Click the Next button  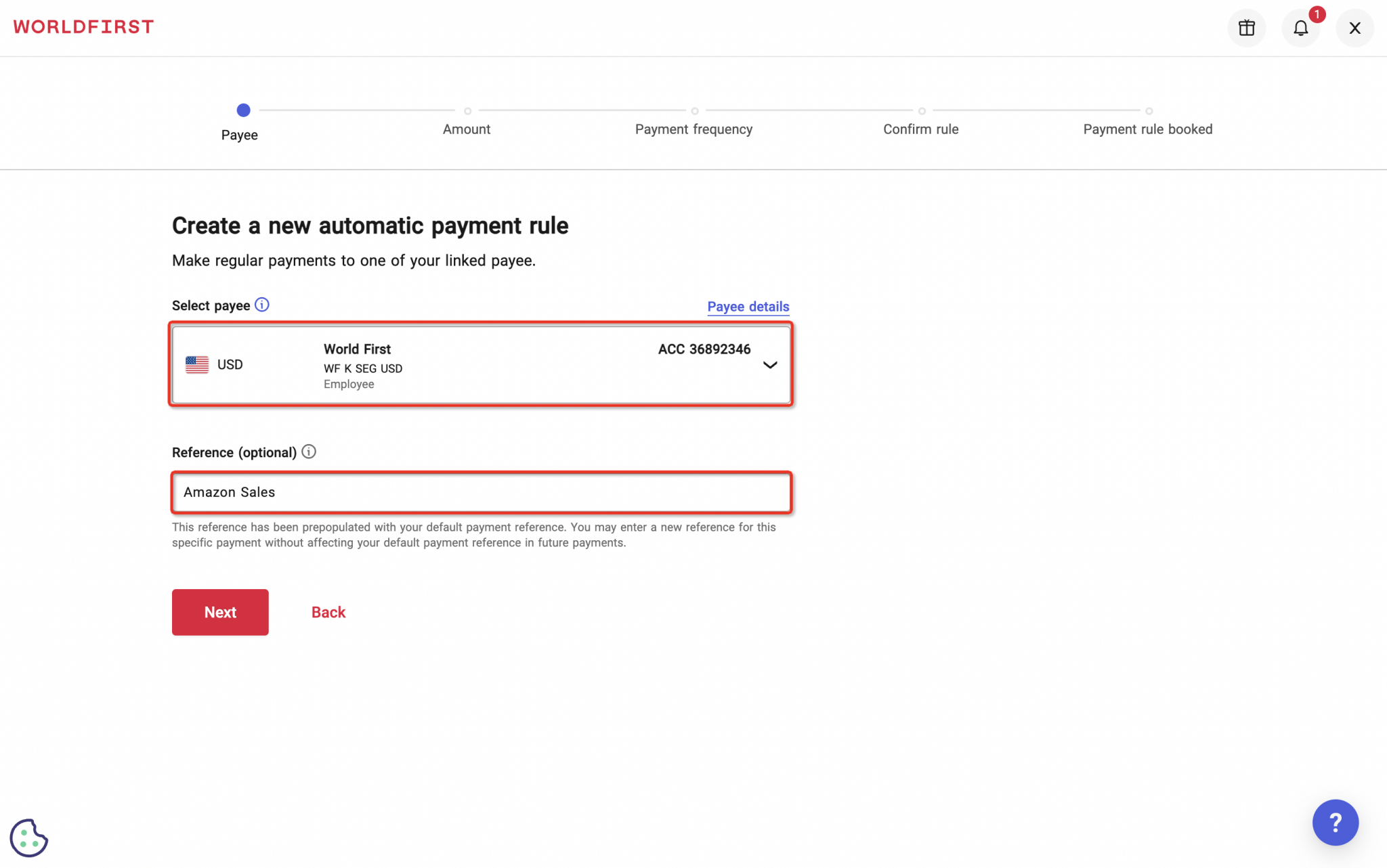click(x=220, y=611)
